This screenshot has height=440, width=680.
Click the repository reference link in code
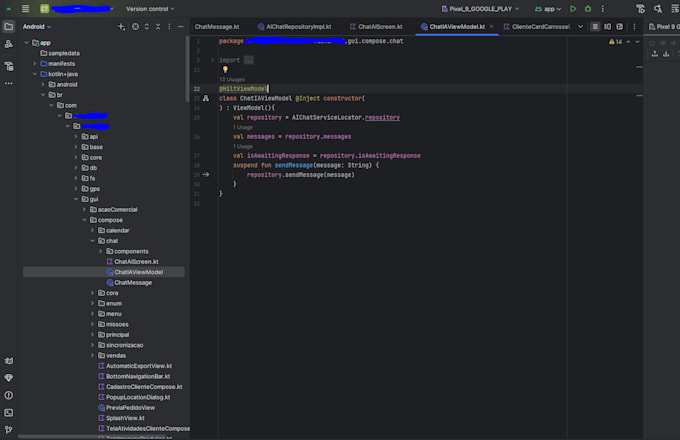click(382, 117)
